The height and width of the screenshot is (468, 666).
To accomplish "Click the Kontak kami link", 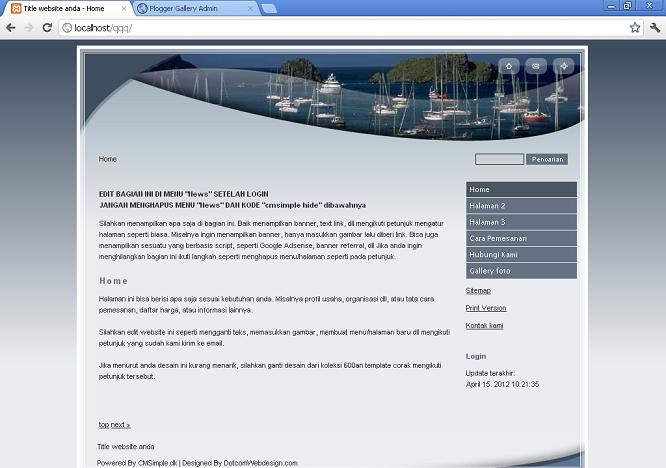I will (x=484, y=325).
